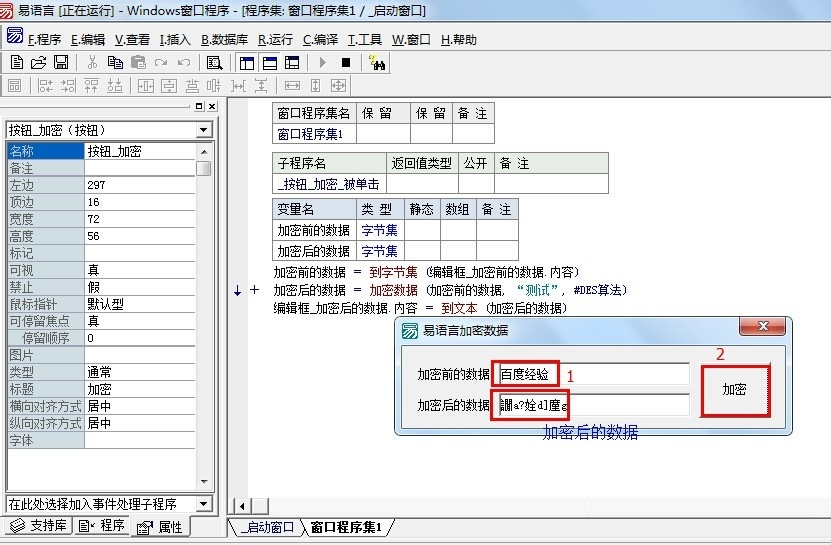Click the align bottom edges icon
Image resolution: width=831 pixels, height=545 pixels.
114,85
